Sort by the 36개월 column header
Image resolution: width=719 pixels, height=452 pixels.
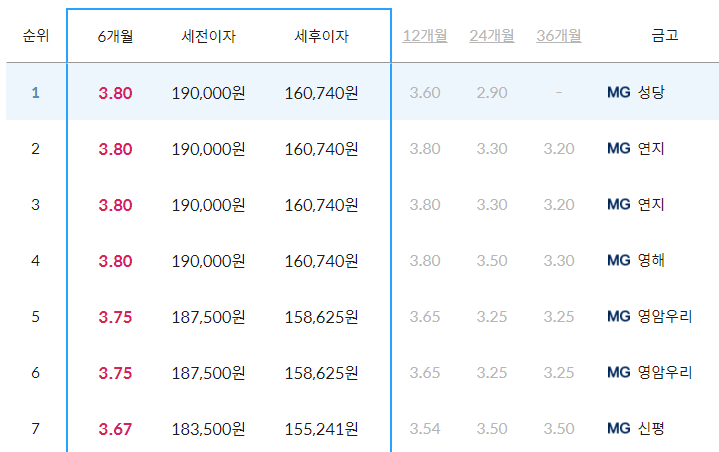[559, 36]
